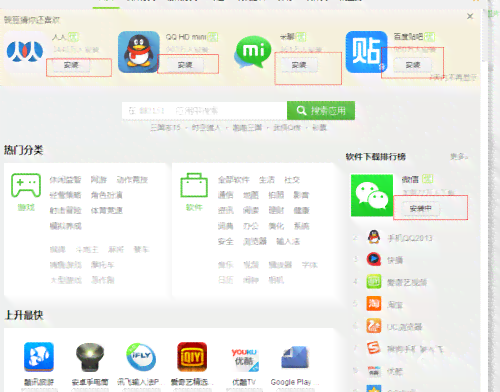Click the iQIYI 精选 red icon
Screen dimensions: 500x392
click(192, 357)
